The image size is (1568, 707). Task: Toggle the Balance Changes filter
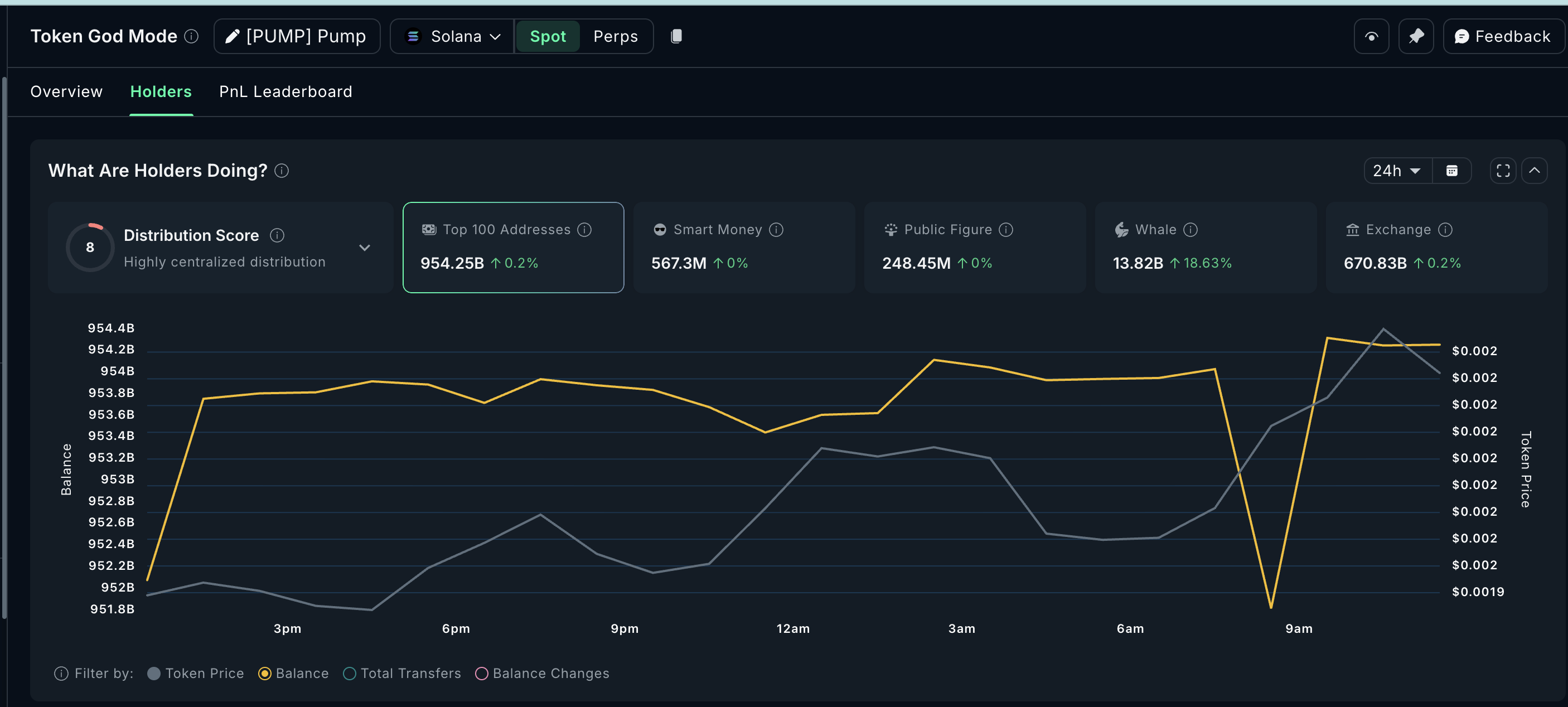[x=481, y=674]
